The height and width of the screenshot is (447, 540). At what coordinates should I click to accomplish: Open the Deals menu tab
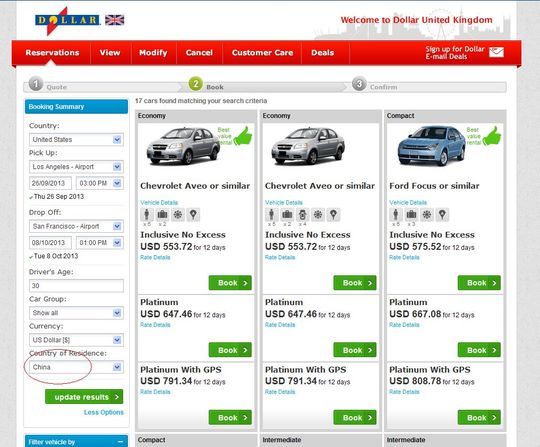[x=323, y=53]
